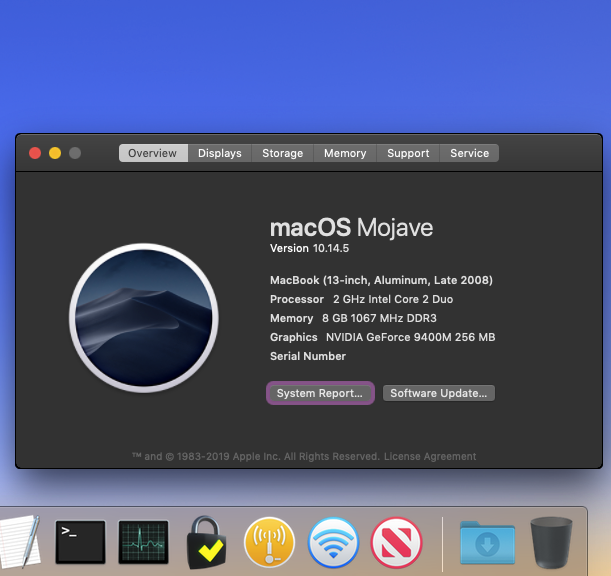
Task: Switch to the Service tab
Action: click(x=470, y=153)
